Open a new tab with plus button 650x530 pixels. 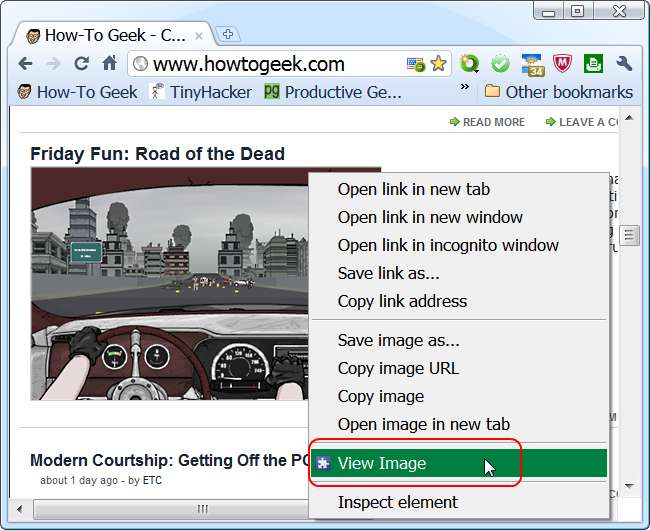coord(228,34)
